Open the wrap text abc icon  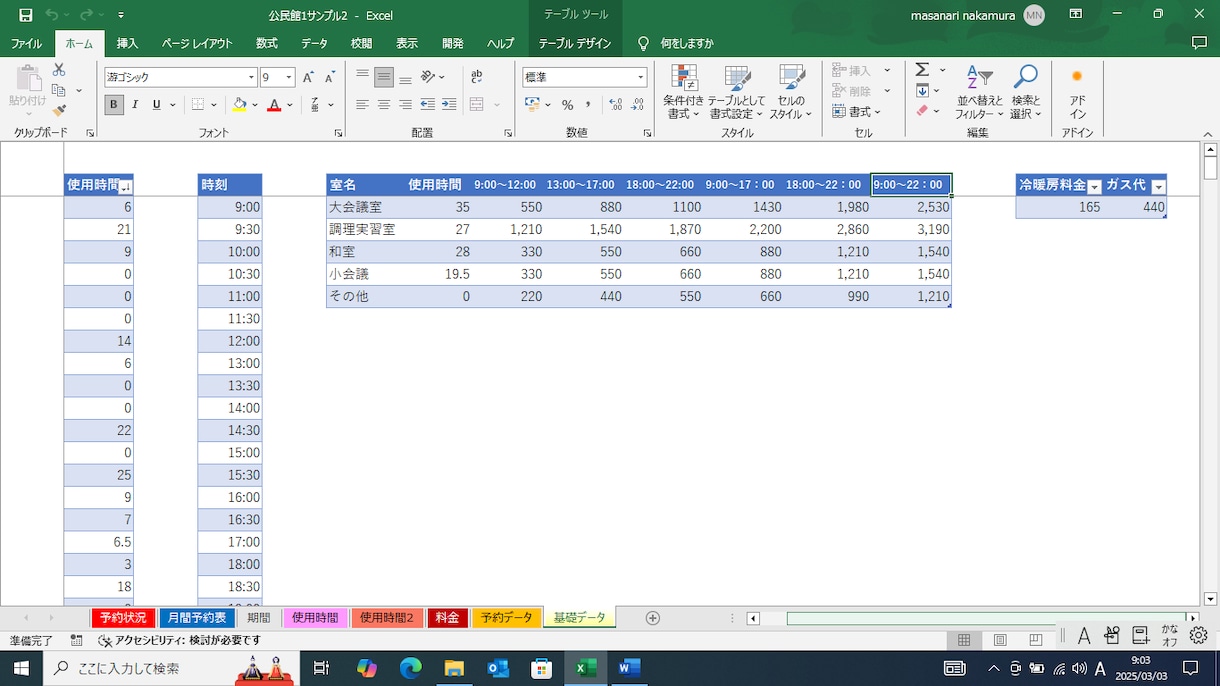(476, 77)
